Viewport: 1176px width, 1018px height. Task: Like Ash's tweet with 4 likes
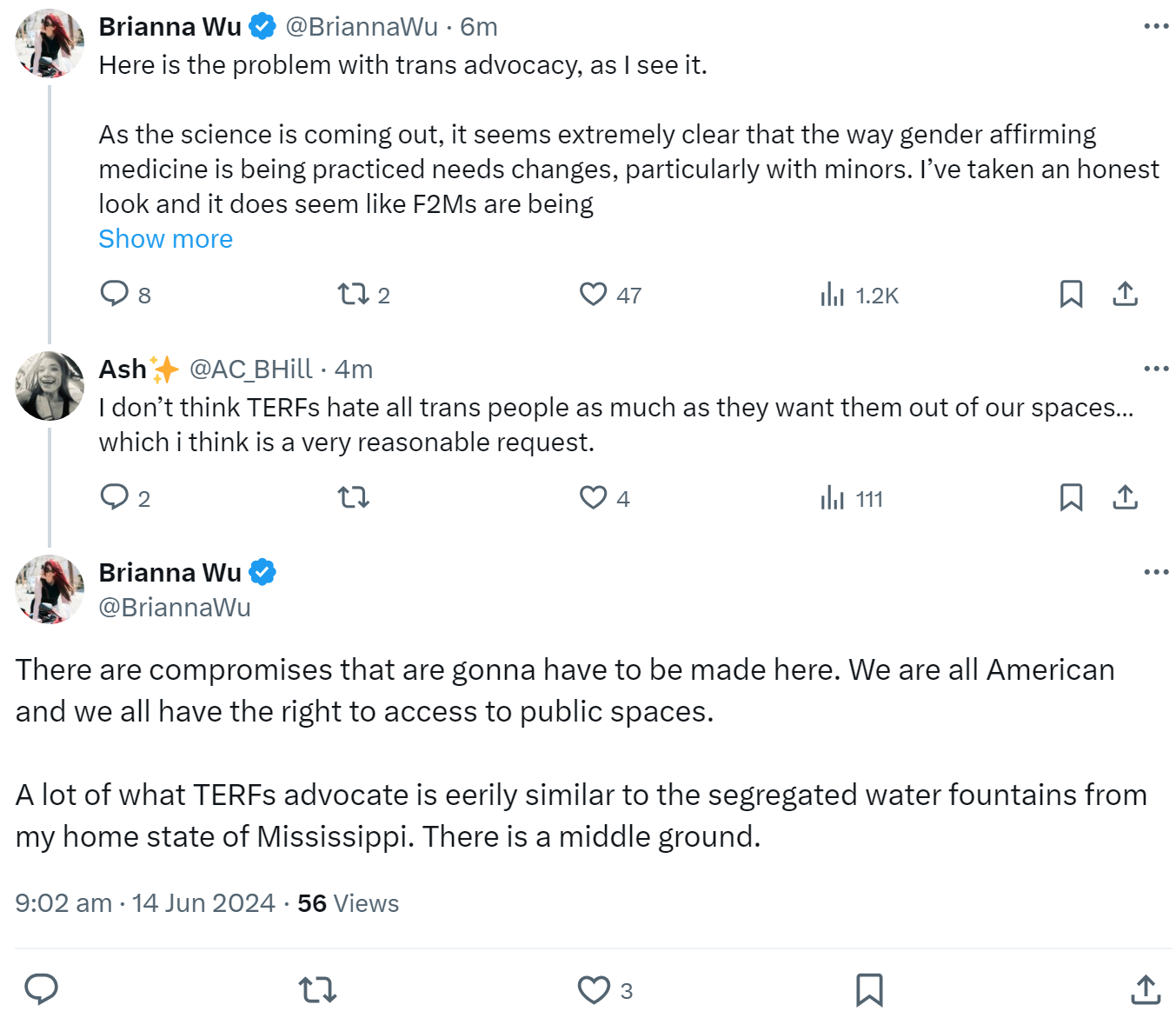593,497
